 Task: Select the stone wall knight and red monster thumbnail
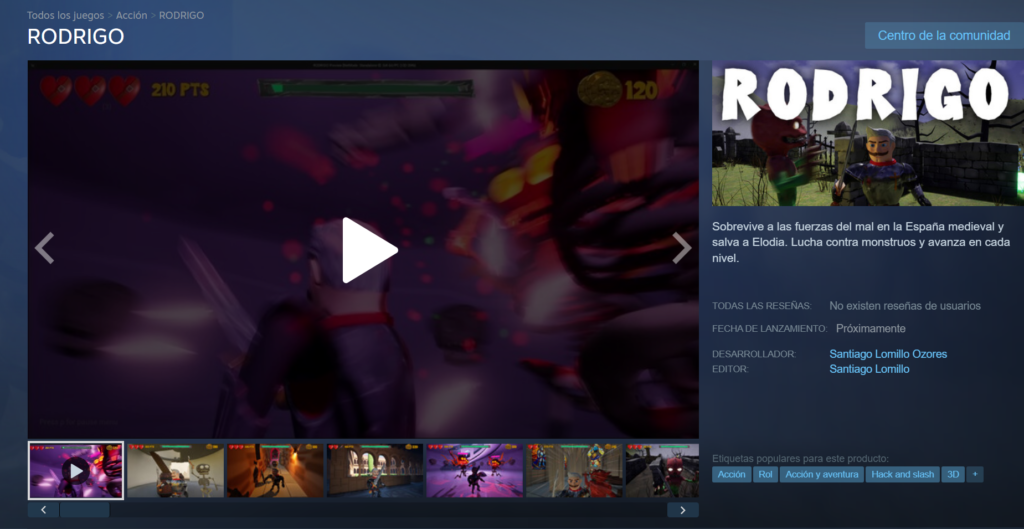tap(575, 470)
